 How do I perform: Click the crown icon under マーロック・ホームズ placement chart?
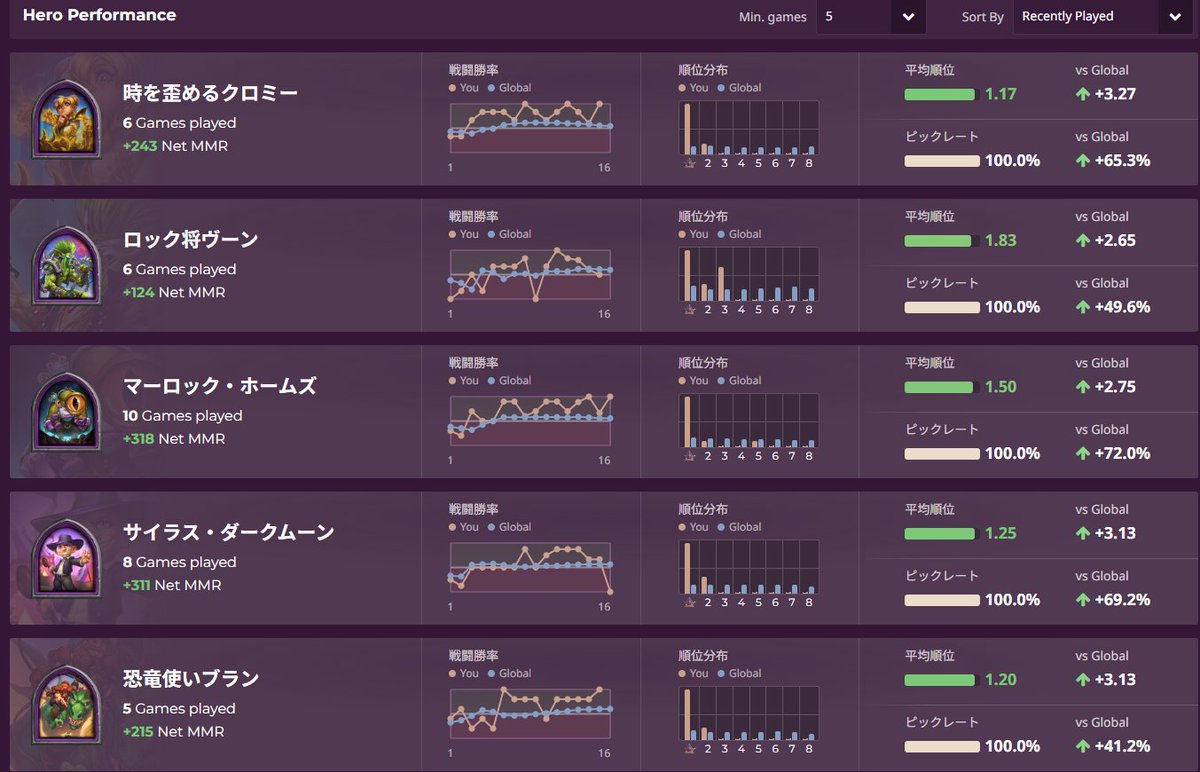(x=689, y=458)
